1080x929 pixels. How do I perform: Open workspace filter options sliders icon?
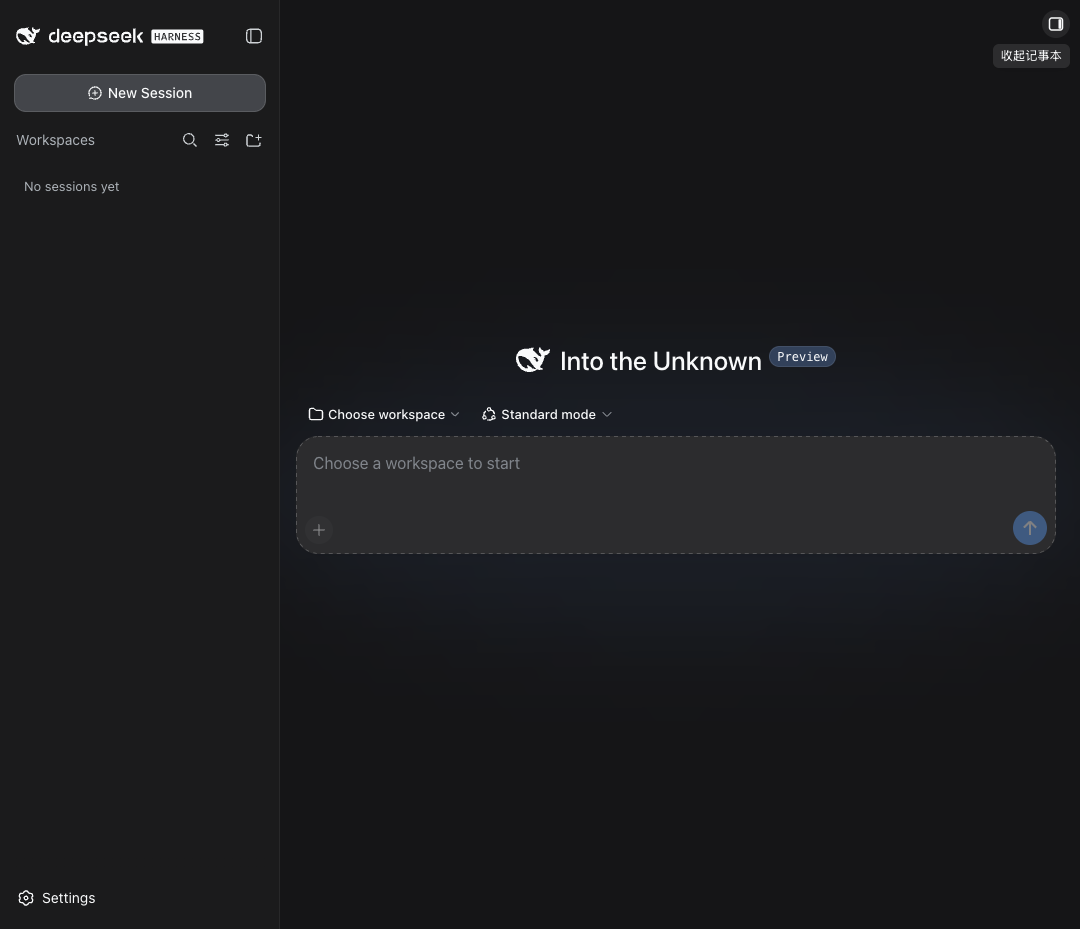pos(222,140)
